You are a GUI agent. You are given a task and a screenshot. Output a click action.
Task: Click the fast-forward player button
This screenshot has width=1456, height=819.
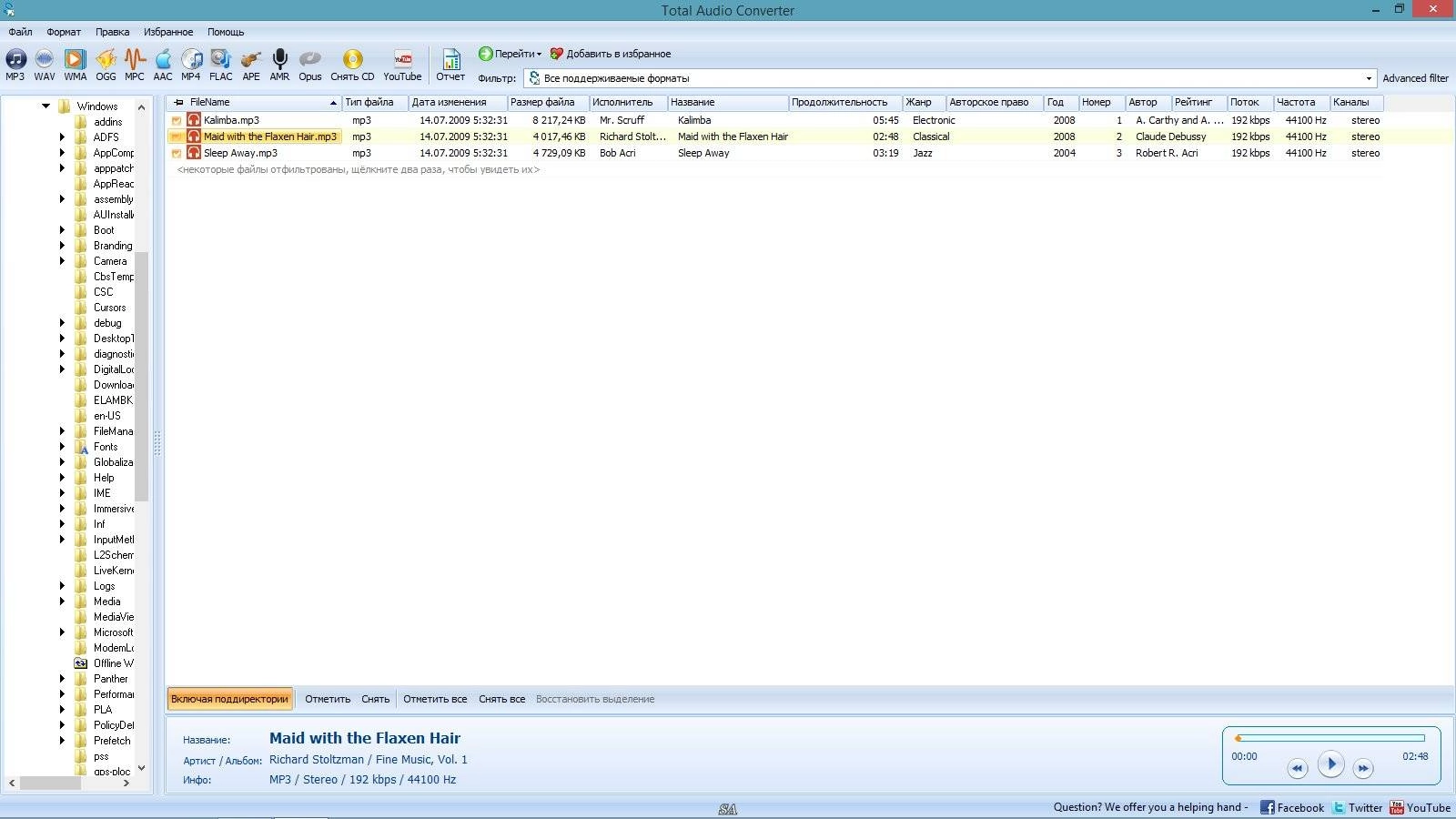click(1362, 768)
